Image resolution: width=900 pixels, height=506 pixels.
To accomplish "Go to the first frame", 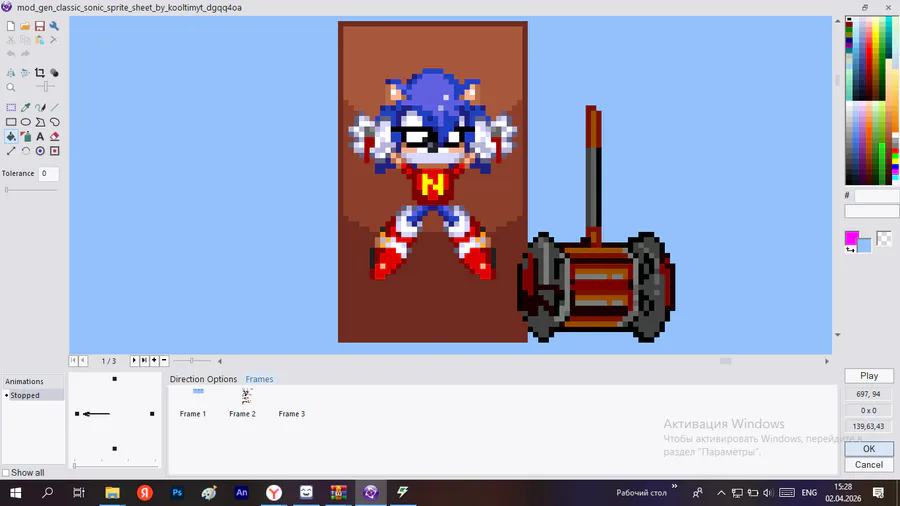I will click(x=73, y=360).
